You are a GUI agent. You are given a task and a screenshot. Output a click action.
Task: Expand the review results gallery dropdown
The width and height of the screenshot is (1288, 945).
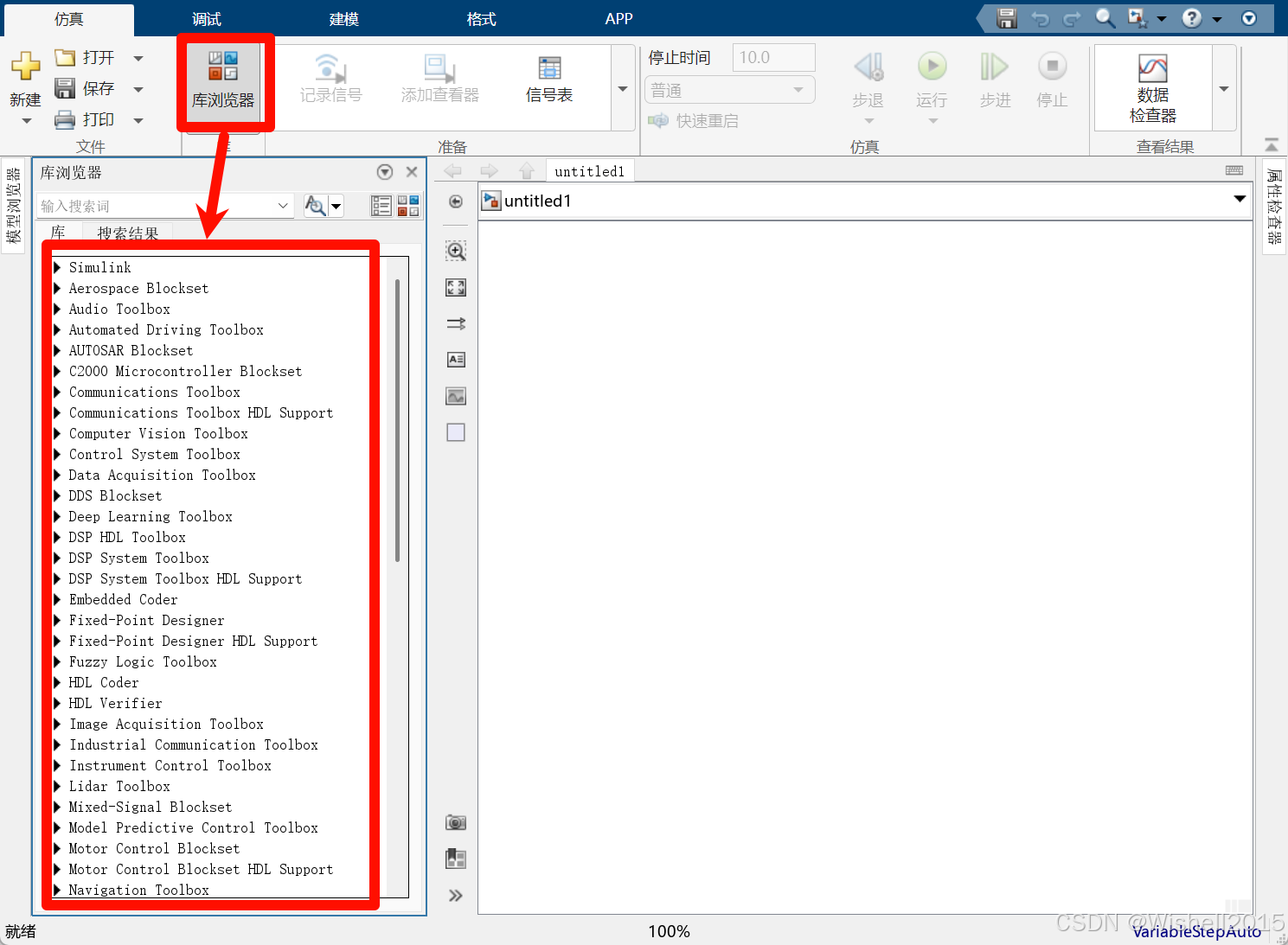point(1223,88)
